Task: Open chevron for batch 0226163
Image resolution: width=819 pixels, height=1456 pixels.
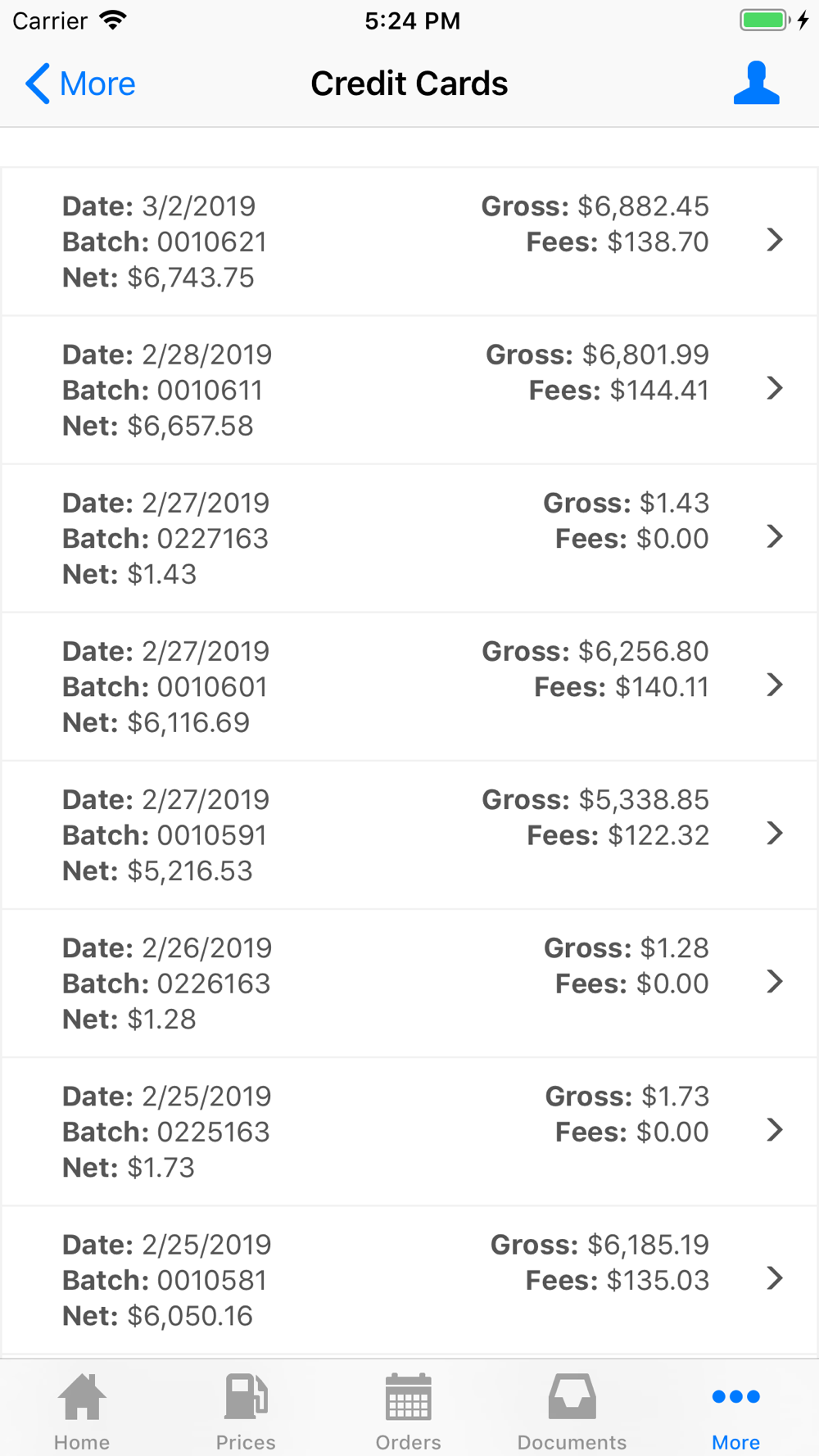Action: pyautogui.click(x=774, y=981)
